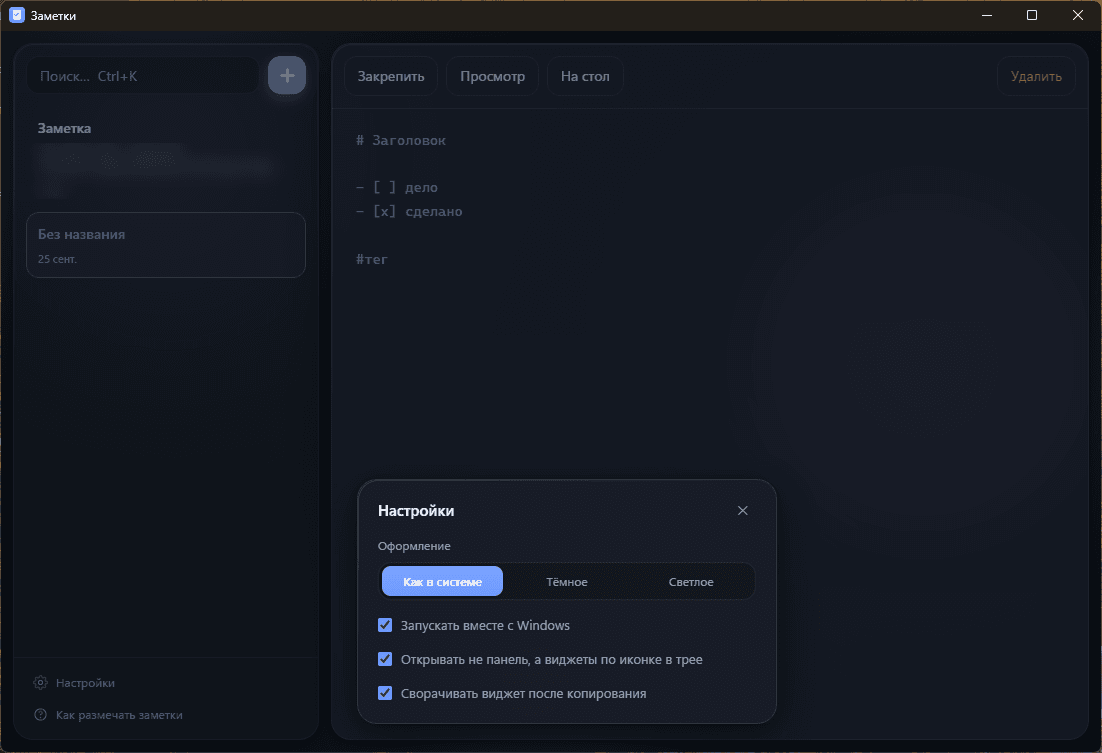Toggle Открывать не панель, а виджеты checkbox
The image size is (1102, 753).
(x=385, y=659)
